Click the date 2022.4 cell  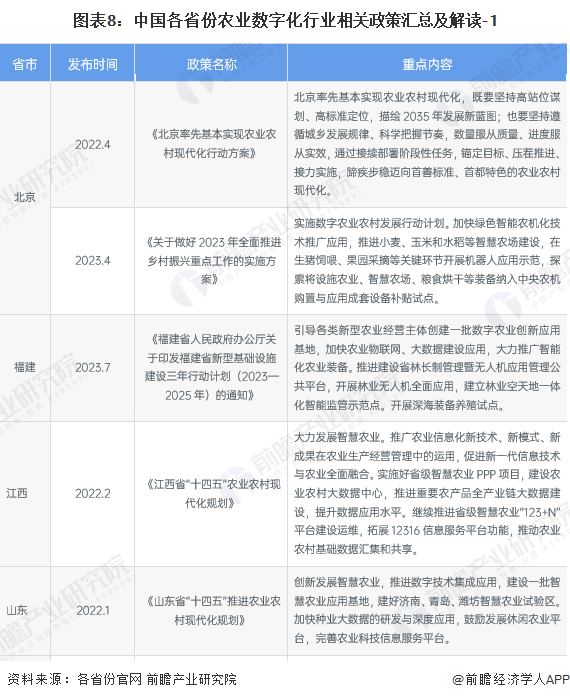92,144
